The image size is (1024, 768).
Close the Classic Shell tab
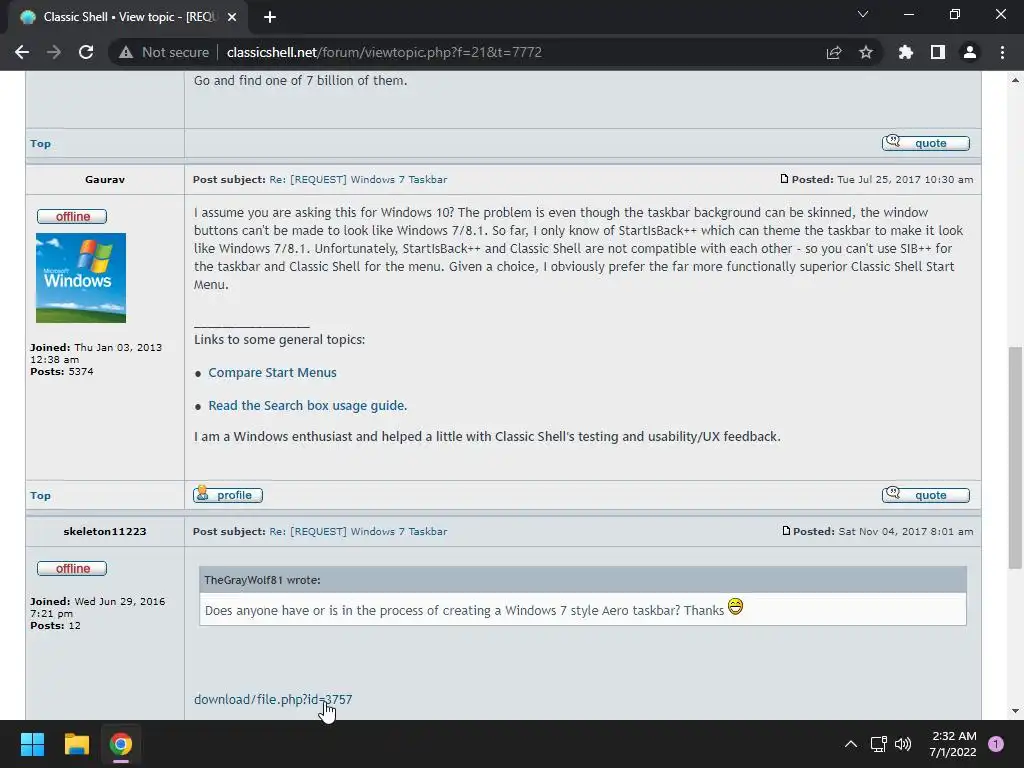coord(232,17)
